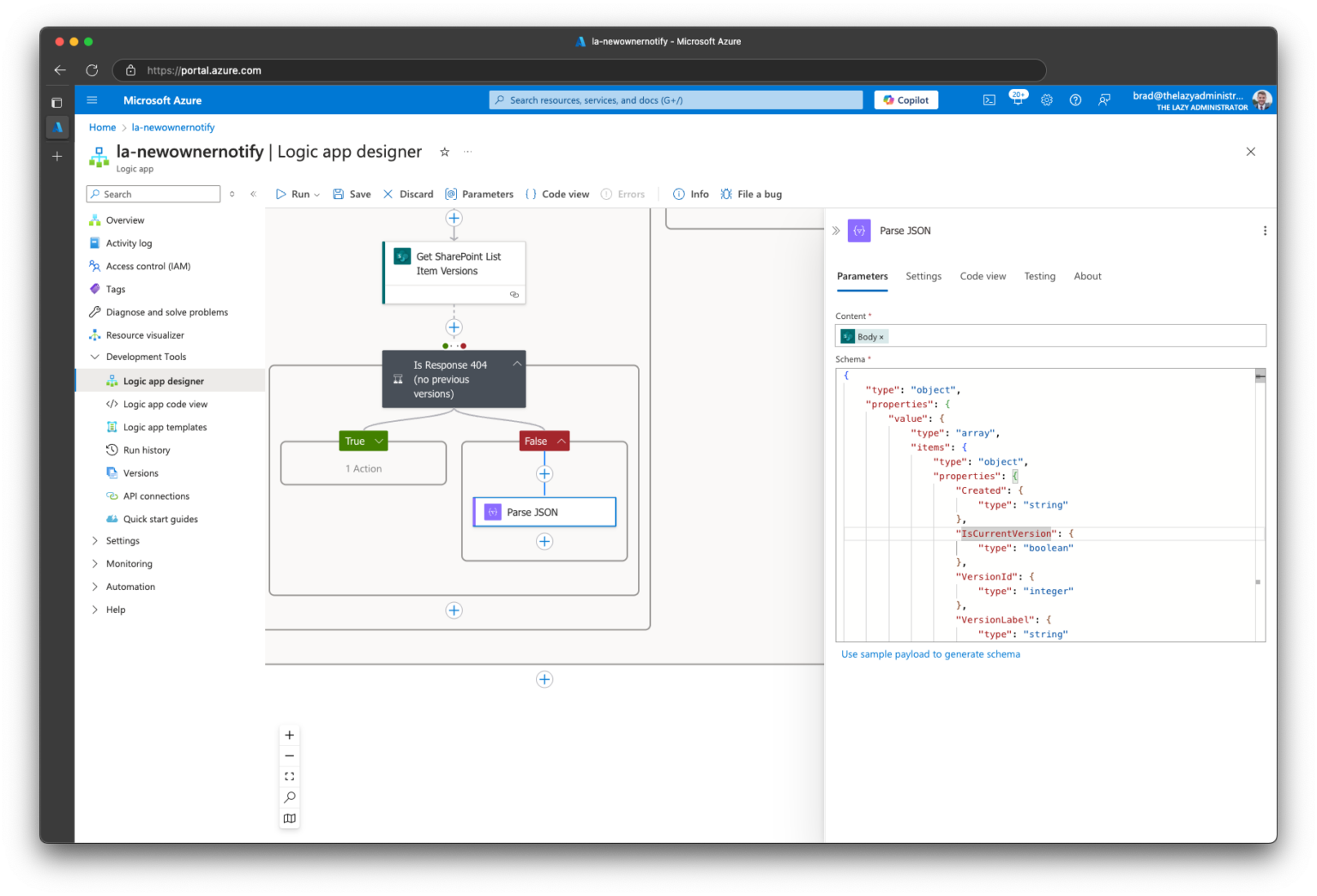Image resolution: width=1317 pixels, height=896 pixels.
Task: Click Use sample payload to generate schema
Action: (930, 655)
